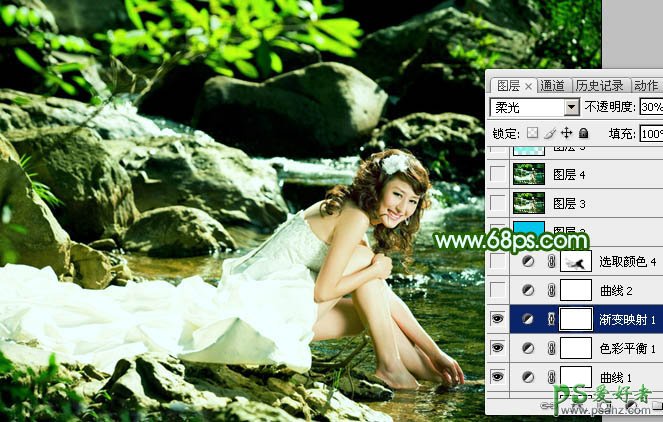Screen dimensions: 663x422
Task: Show the 图层 4 layer
Action: click(498, 174)
